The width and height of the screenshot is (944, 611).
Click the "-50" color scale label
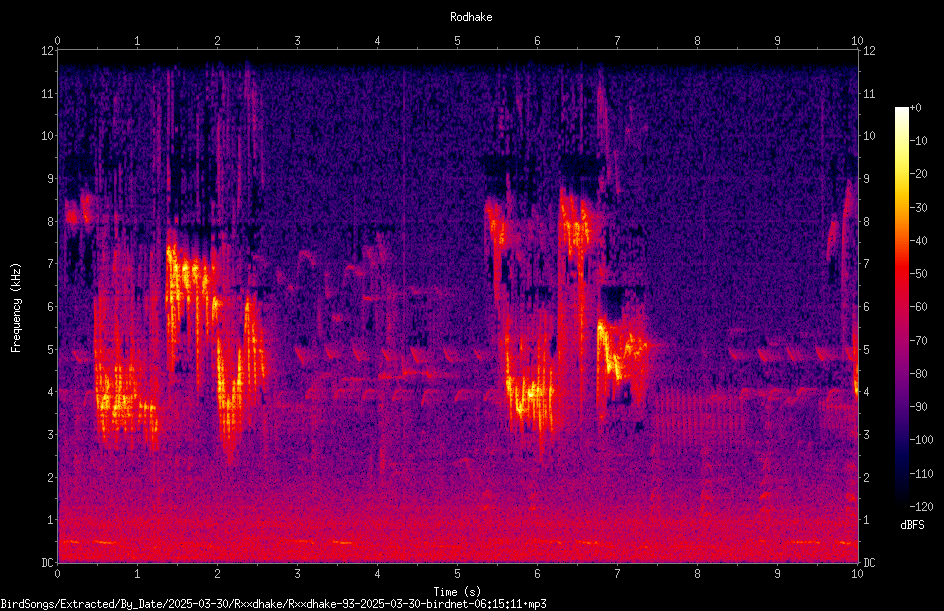918,274
